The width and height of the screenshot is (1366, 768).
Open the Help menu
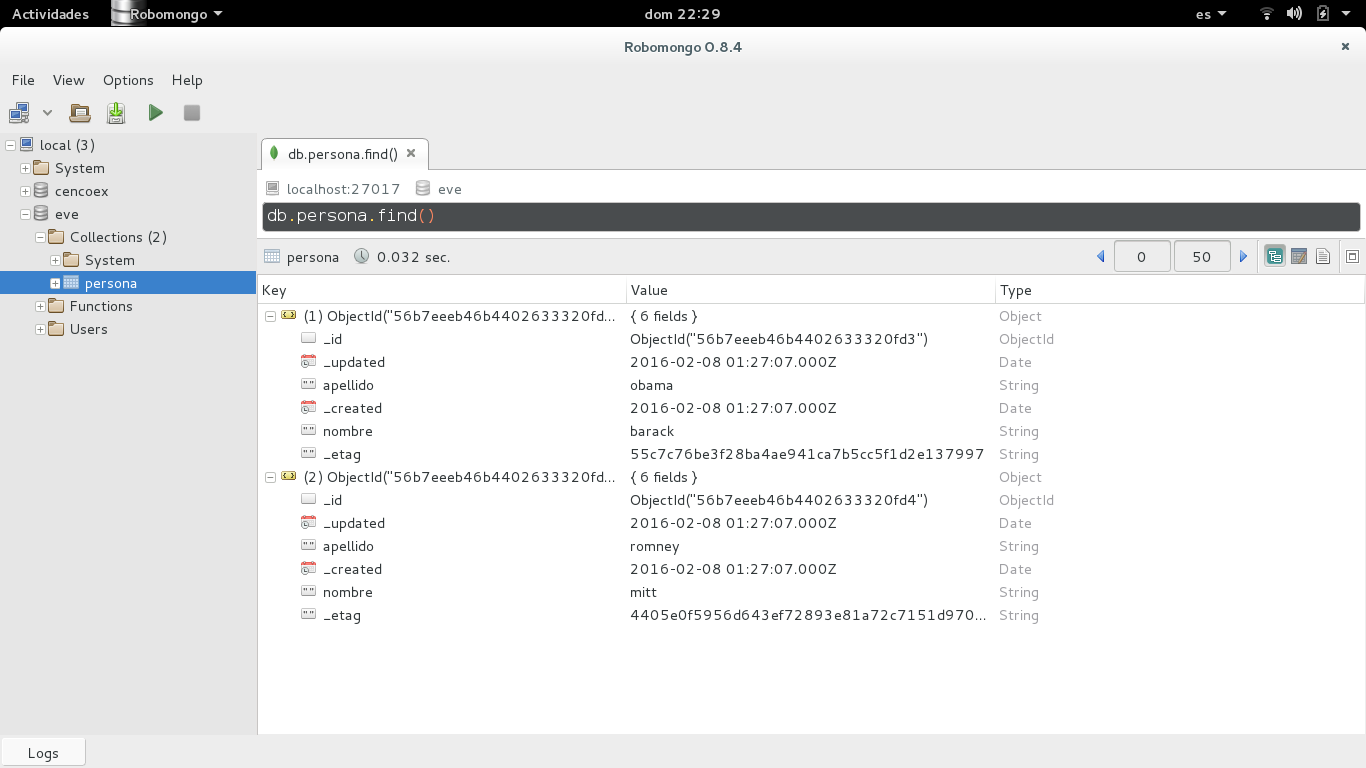[x=187, y=80]
